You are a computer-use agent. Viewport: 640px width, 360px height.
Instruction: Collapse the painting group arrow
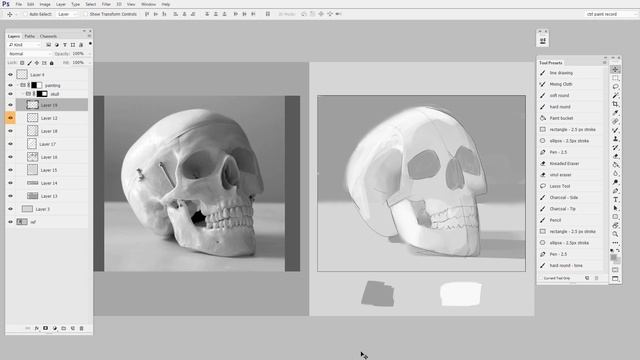(x=18, y=85)
